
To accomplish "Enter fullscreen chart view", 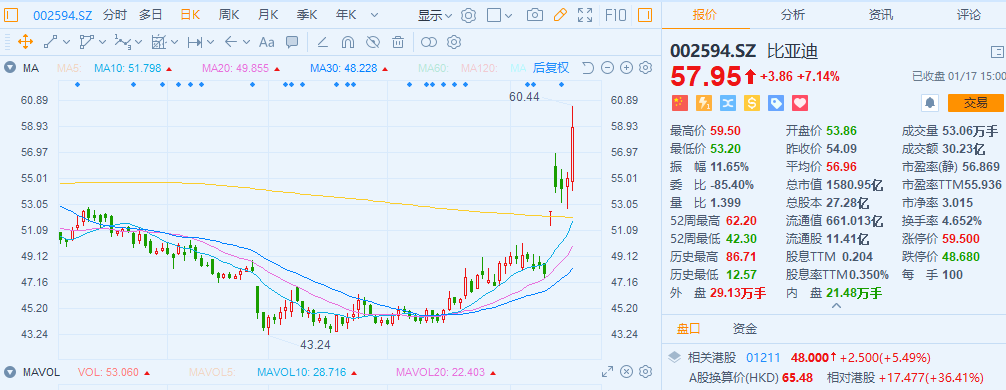I will coord(585,15).
